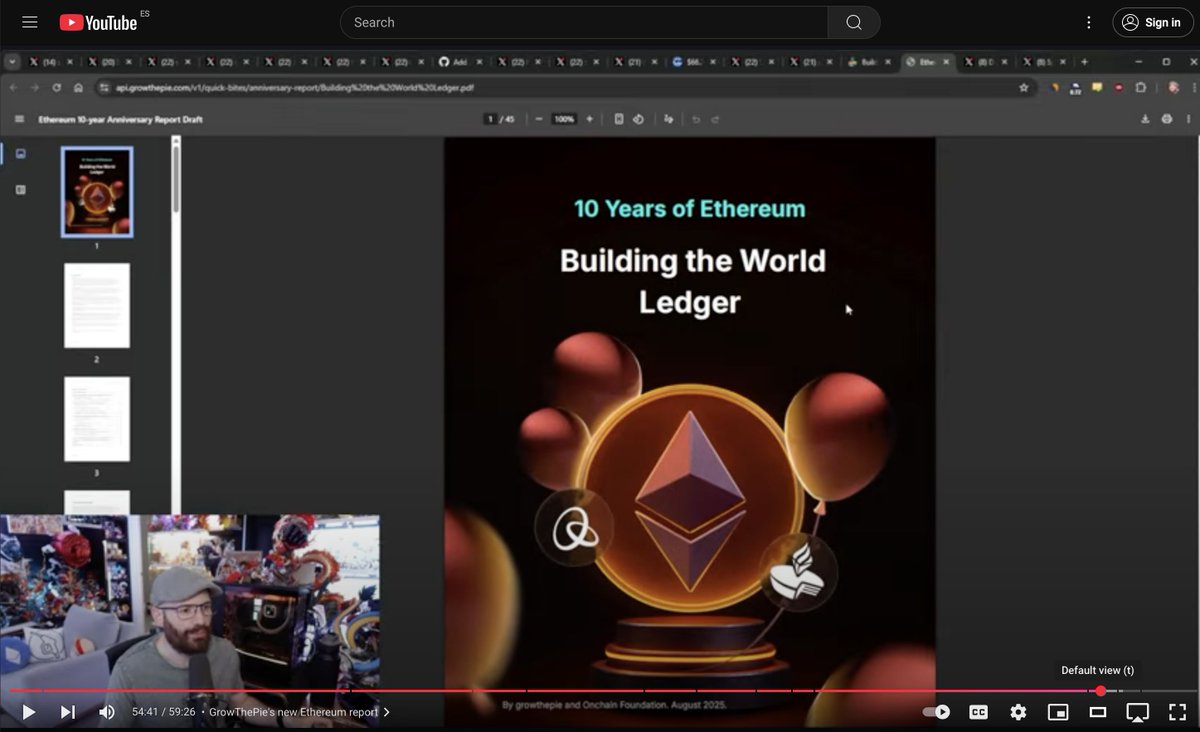The width and height of the screenshot is (1200, 732).
Task: Select the PDF annotate pen tool
Action: click(668, 118)
